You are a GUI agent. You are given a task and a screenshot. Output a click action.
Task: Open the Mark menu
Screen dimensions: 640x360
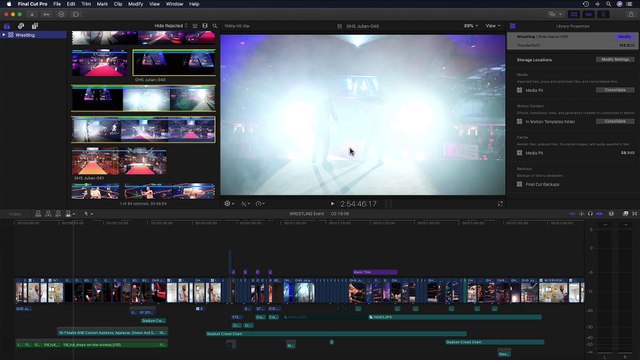[102, 4]
